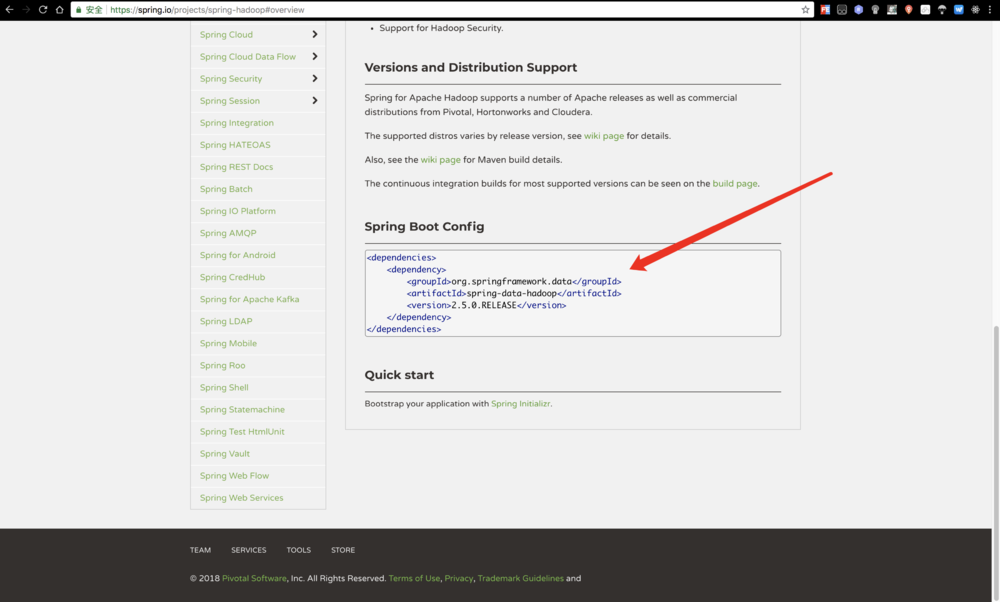The image size is (1000, 602).
Task: Follow the wiki page link for Maven build
Action: pyautogui.click(x=440, y=159)
